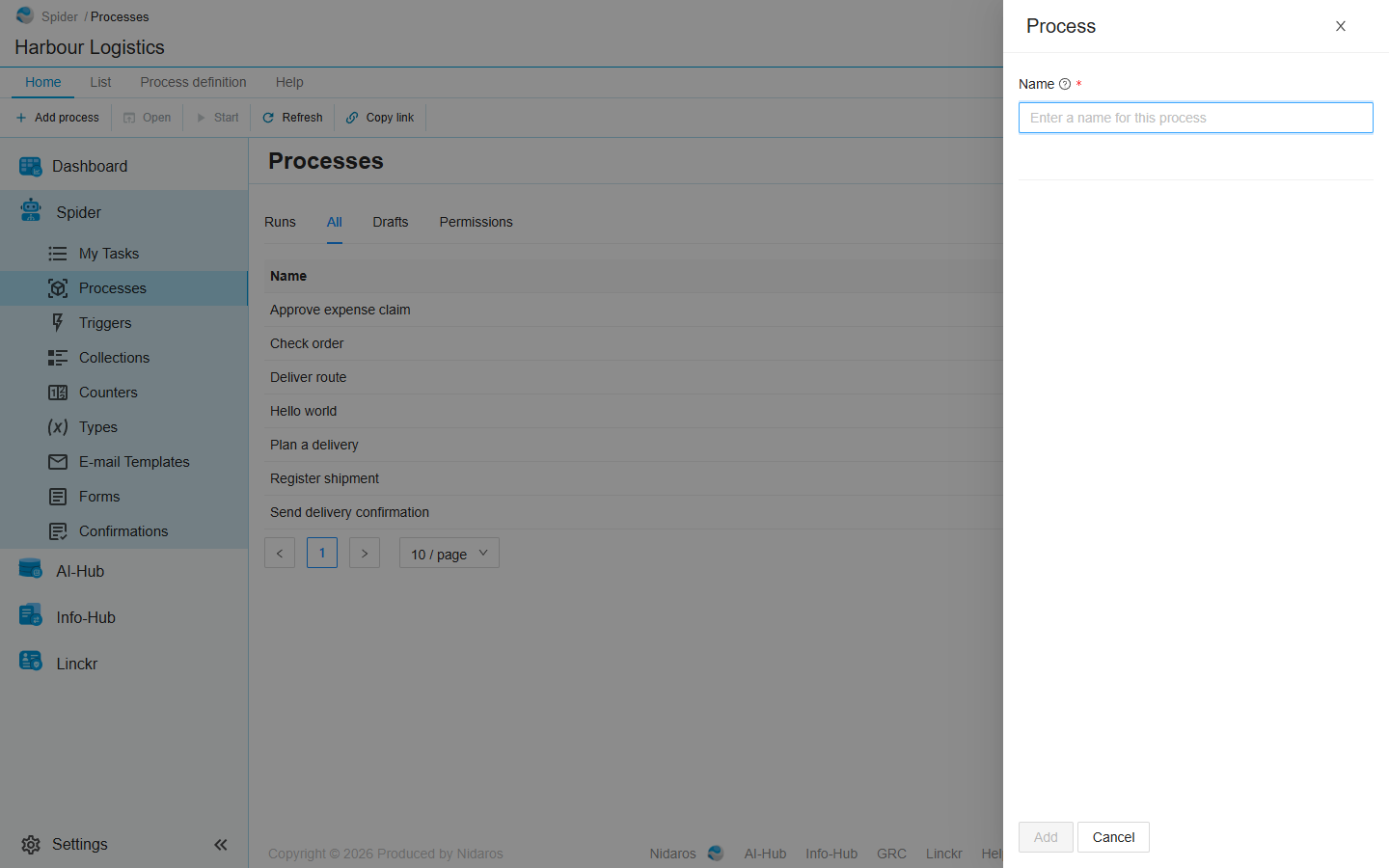Switch to the Drafts tab
Viewport: 1389px width, 868px height.
pyautogui.click(x=391, y=222)
